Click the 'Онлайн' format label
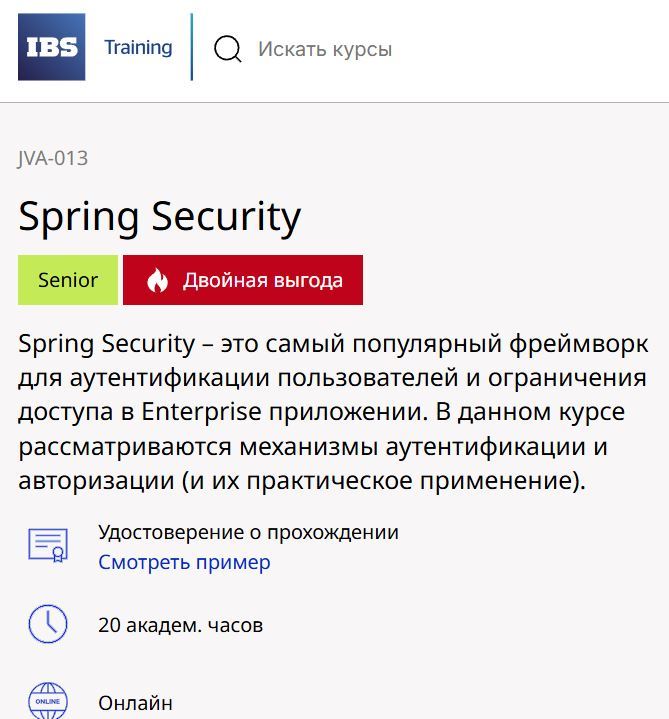 [135, 704]
